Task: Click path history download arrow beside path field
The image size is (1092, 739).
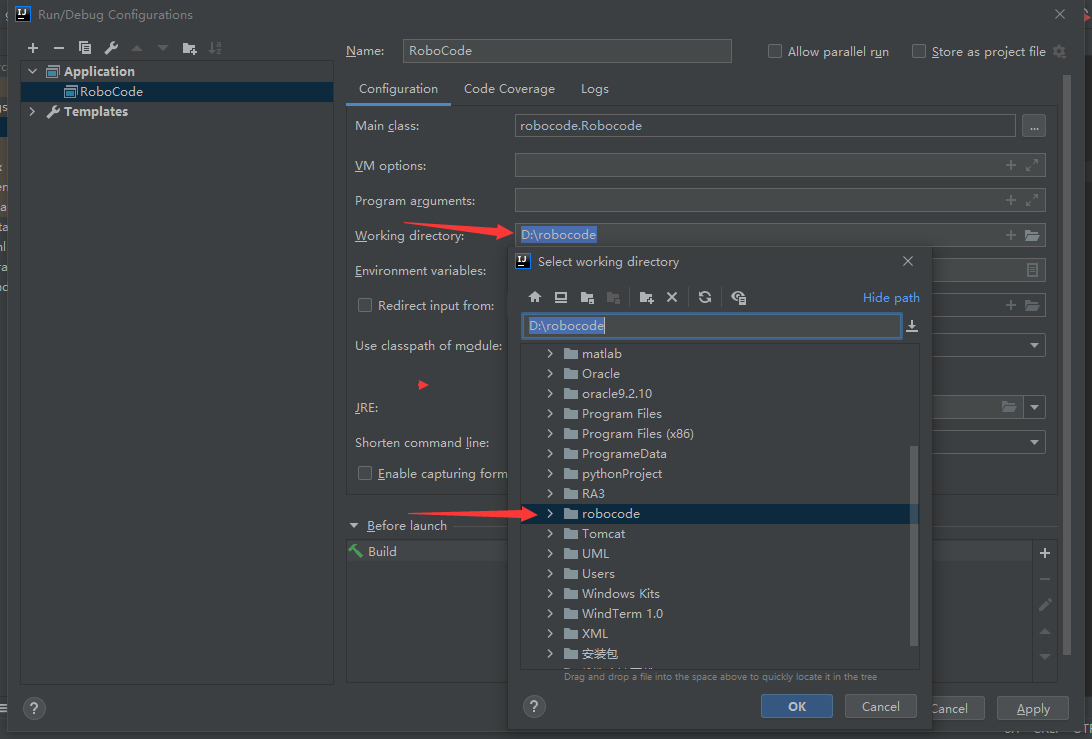Action: point(912,326)
